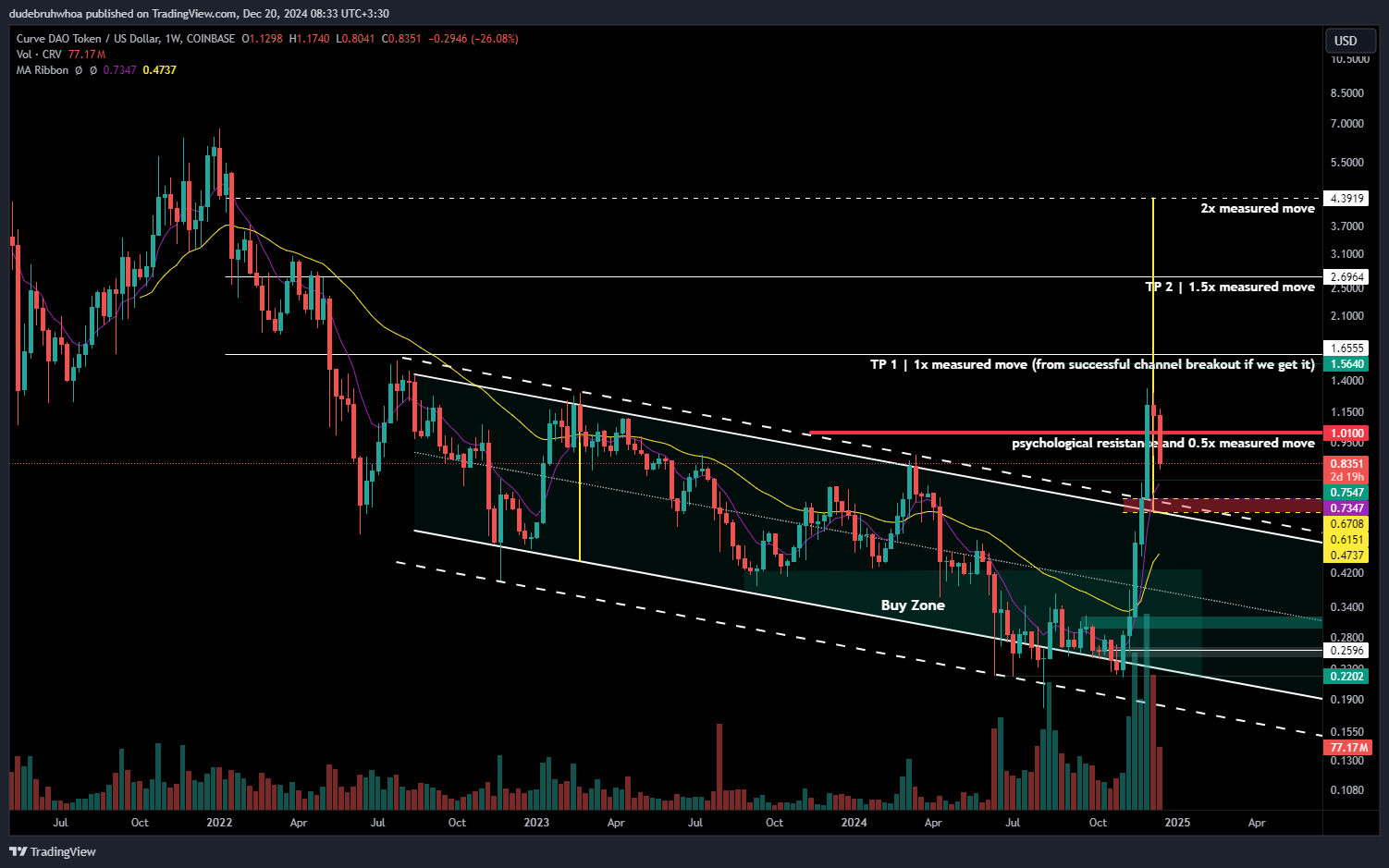Click the 0.4200 tick on price axis

coord(1346,573)
